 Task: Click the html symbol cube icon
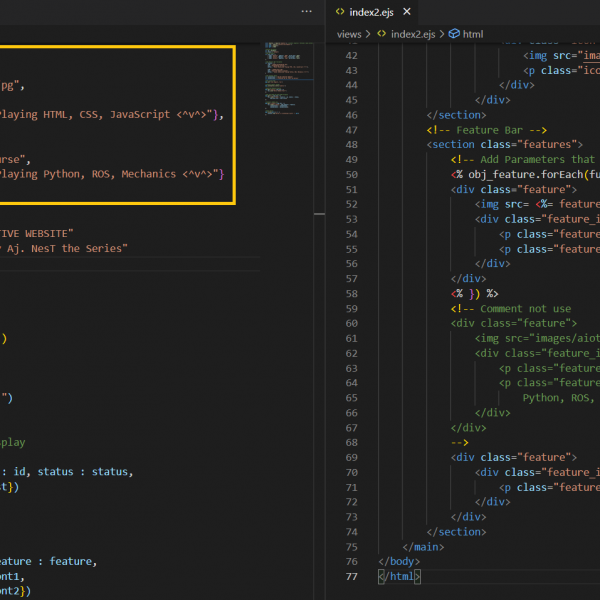pyautogui.click(x=454, y=33)
